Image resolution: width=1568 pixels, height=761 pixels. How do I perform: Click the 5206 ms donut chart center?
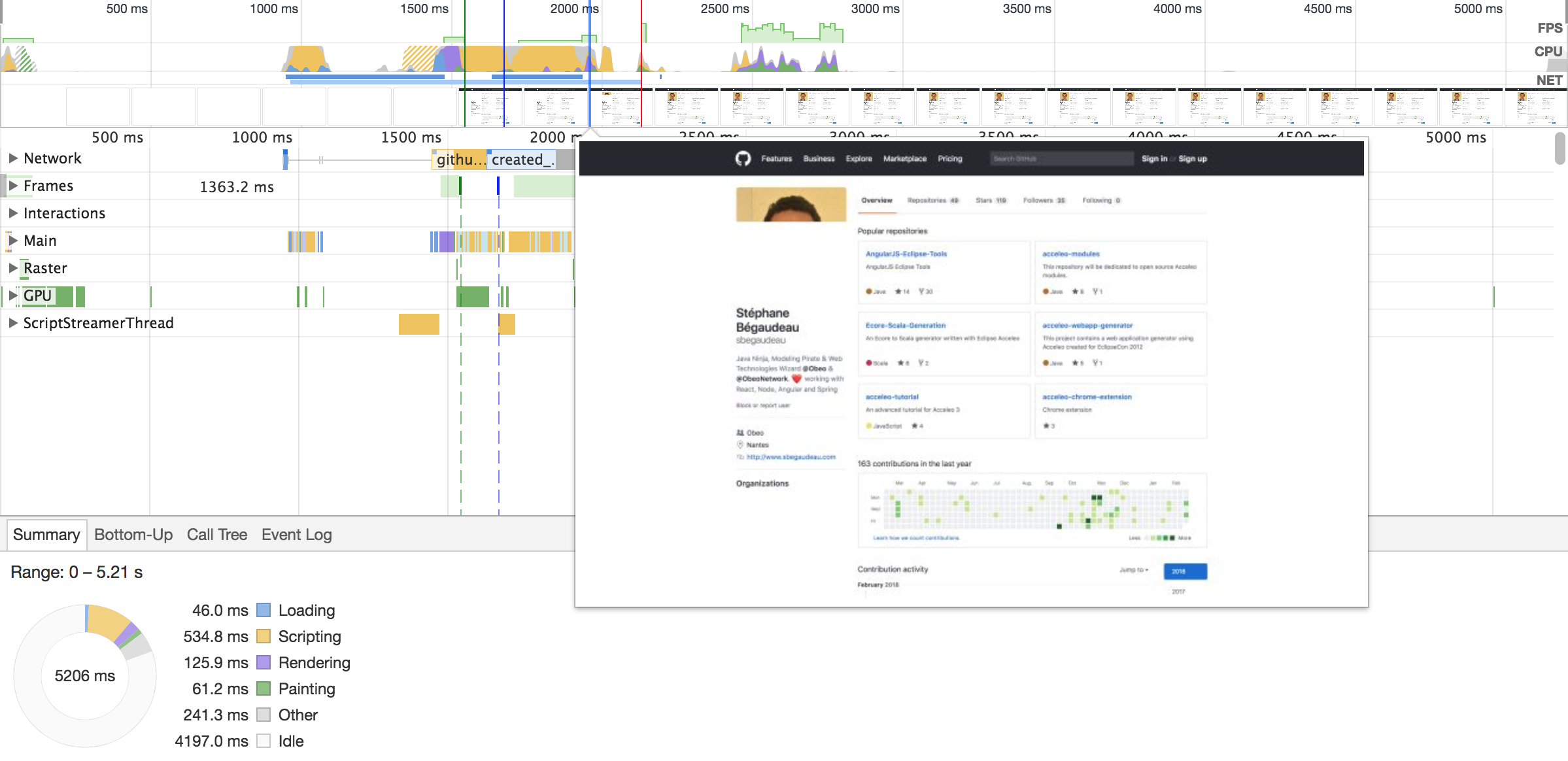click(x=85, y=676)
